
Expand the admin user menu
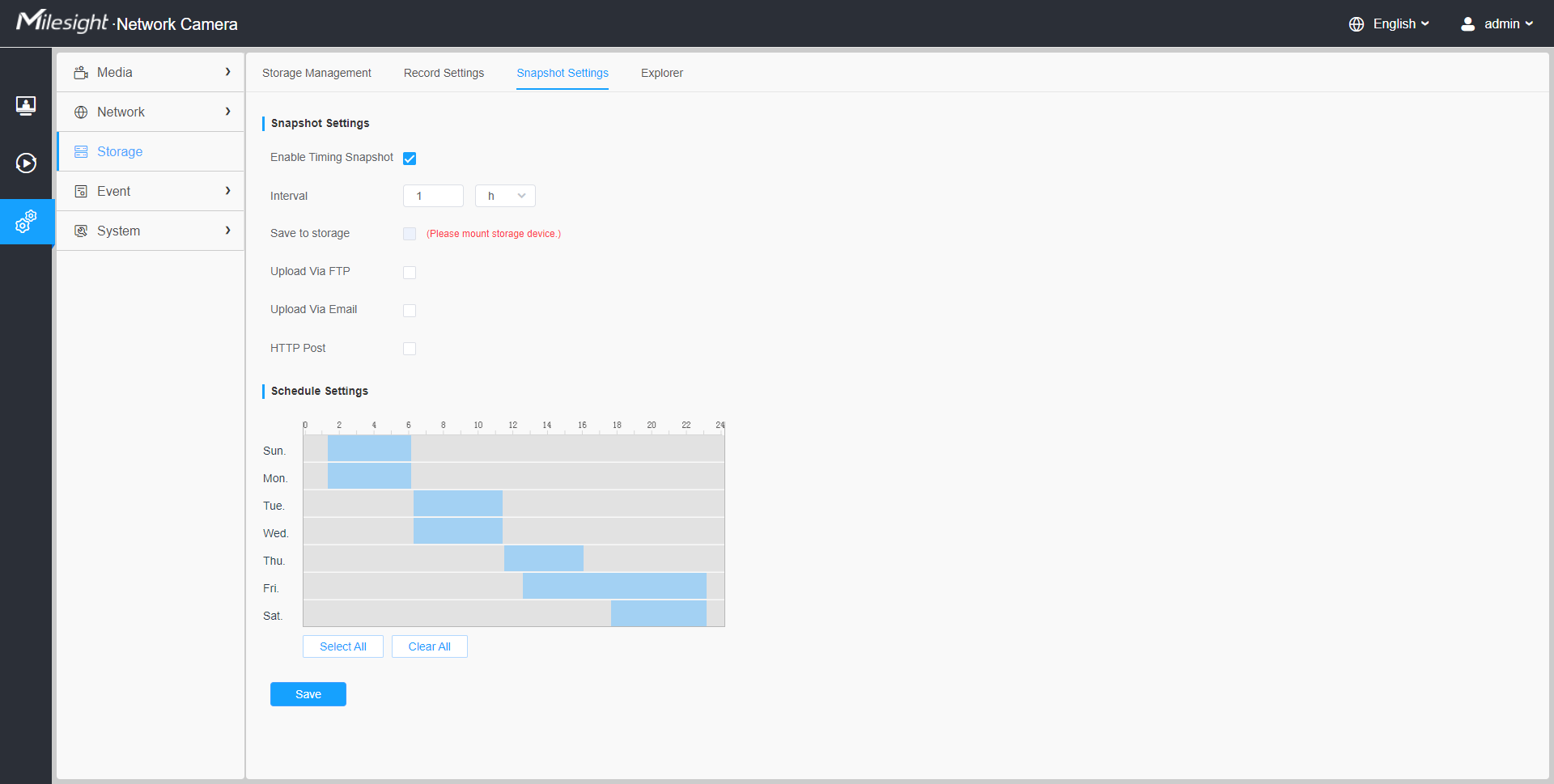[1497, 24]
